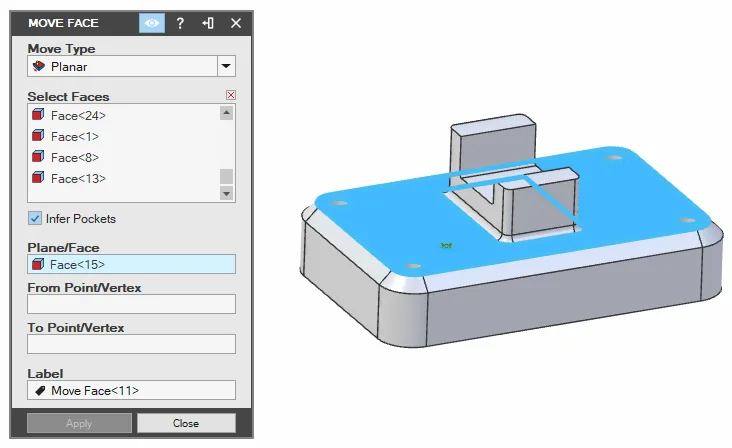
Task: Expand the Move Type dropdown arrow
Action: 226,66
